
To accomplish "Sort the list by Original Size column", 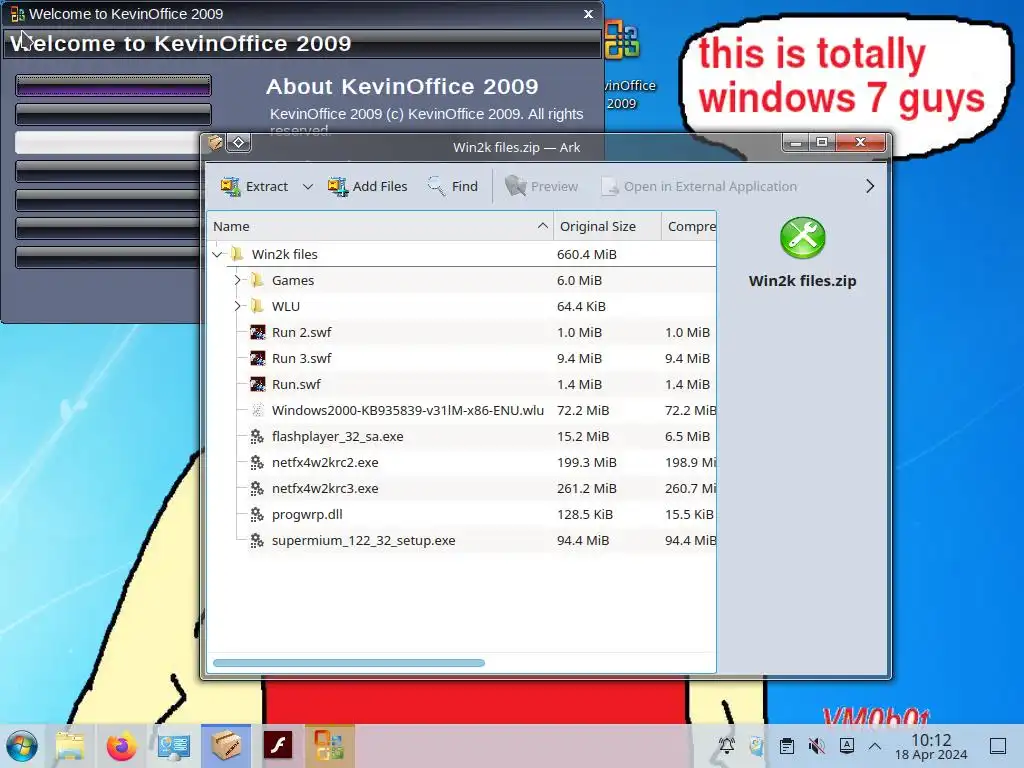I will 607,227.
